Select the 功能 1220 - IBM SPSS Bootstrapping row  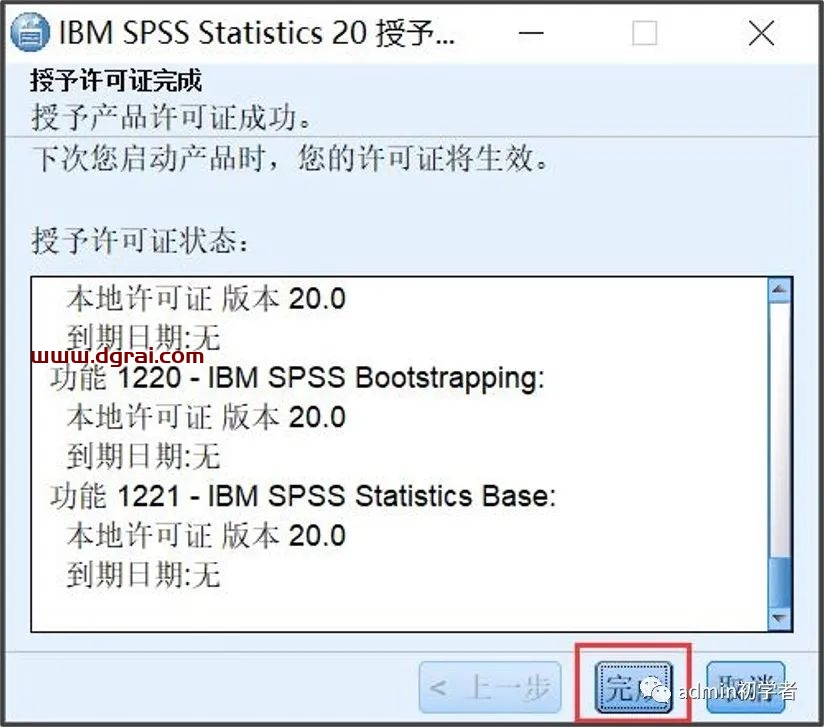pyautogui.click(x=297, y=378)
